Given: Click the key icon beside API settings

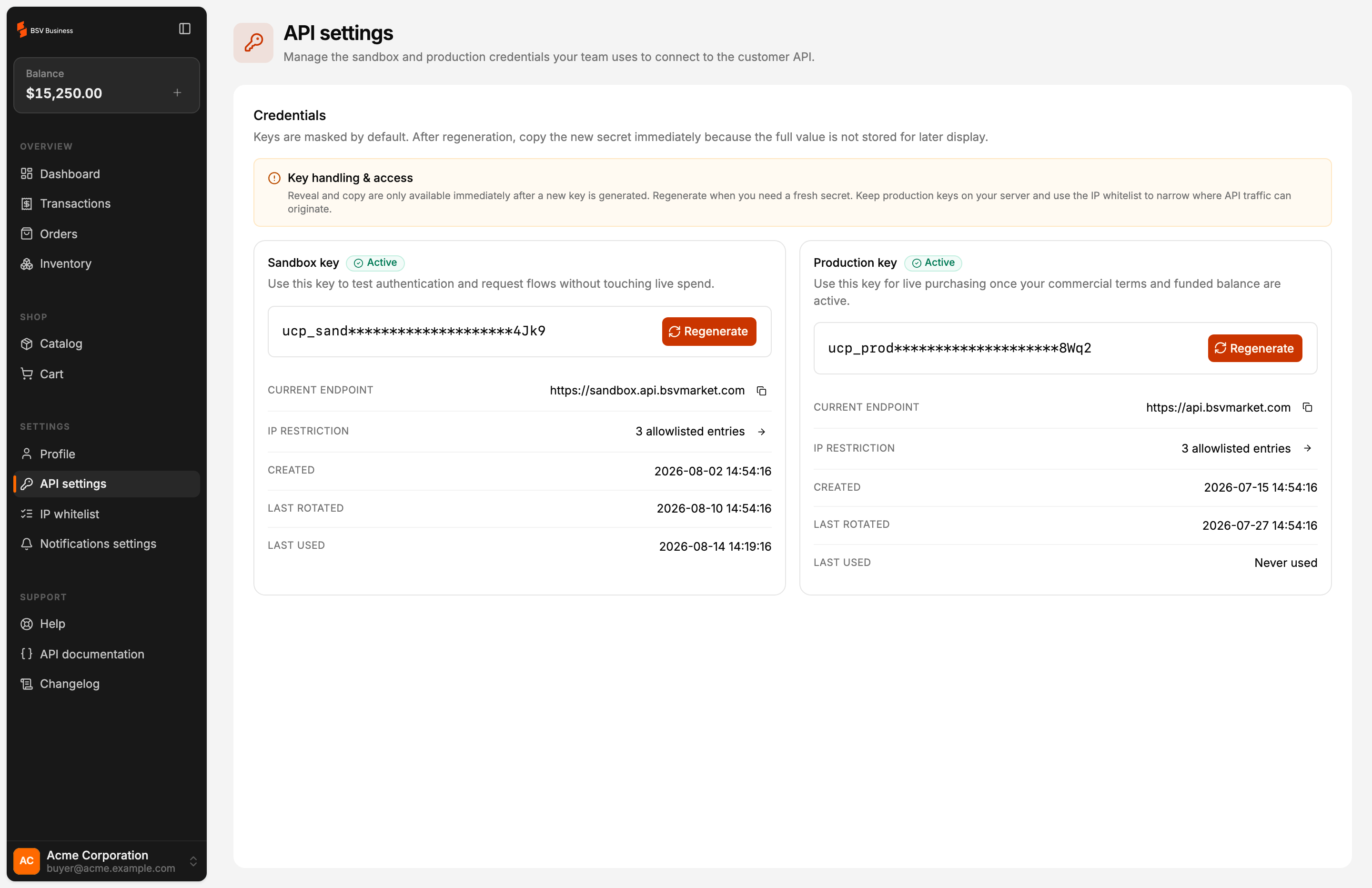Looking at the screenshot, I should coord(27,484).
